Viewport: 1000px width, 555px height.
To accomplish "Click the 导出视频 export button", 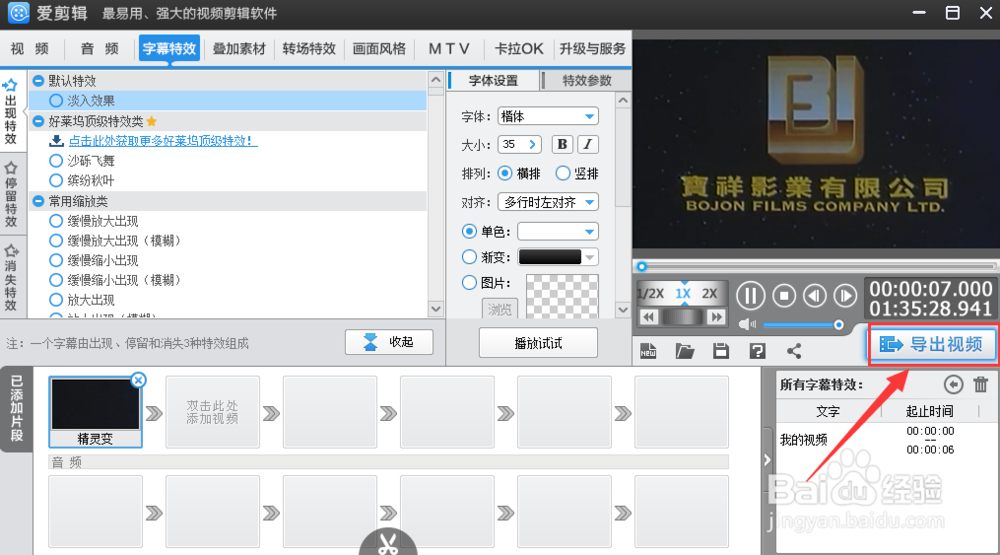I will [932, 344].
